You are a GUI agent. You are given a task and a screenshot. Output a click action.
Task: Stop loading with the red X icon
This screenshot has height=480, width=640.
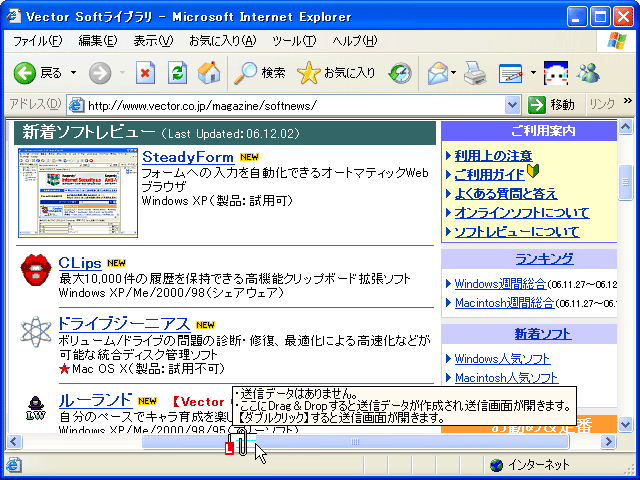pyautogui.click(x=145, y=73)
